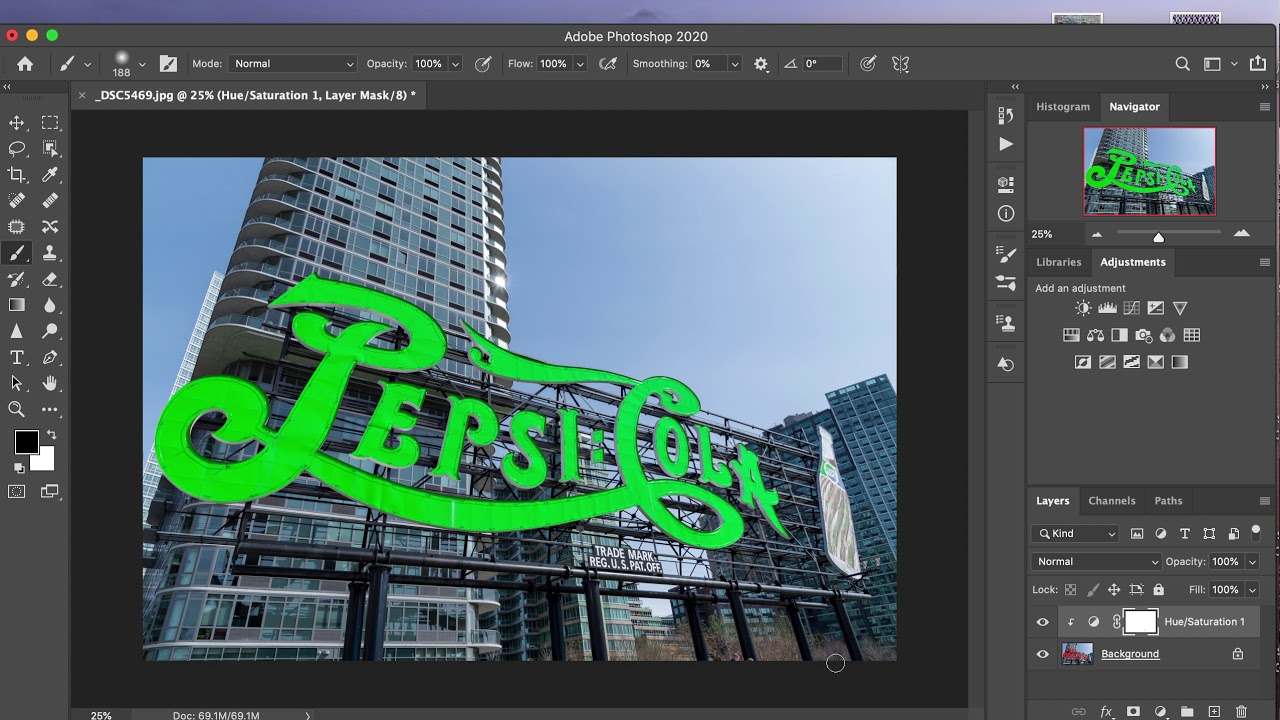The width and height of the screenshot is (1280, 720).
Task: Open brush preset picker arrow
Action: coord(142,63)
